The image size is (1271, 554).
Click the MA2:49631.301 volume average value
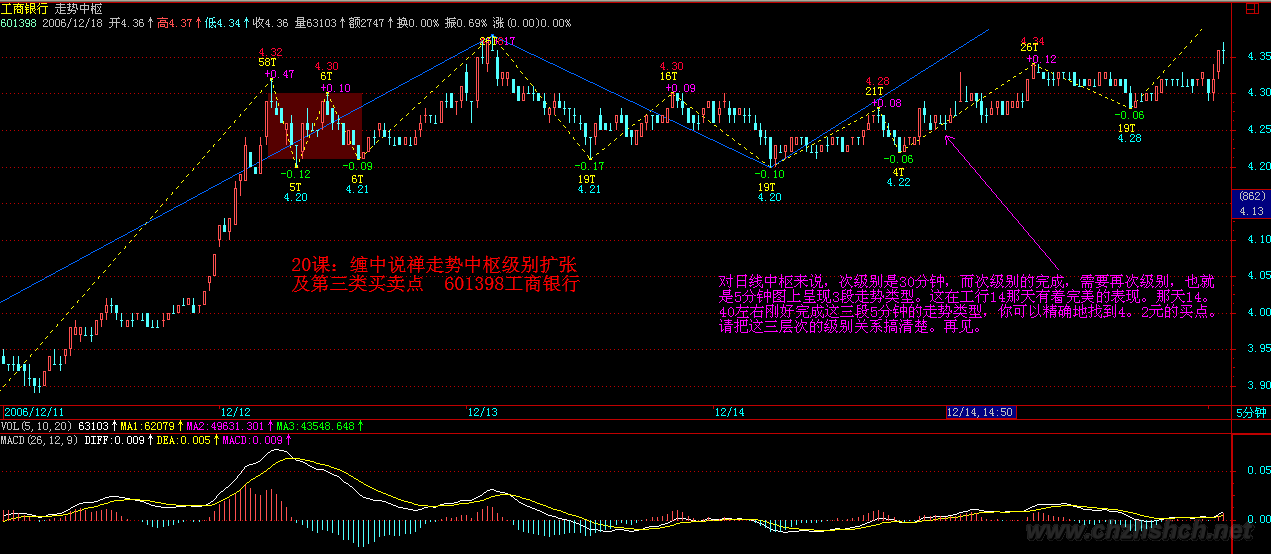(x=224, y=426)
